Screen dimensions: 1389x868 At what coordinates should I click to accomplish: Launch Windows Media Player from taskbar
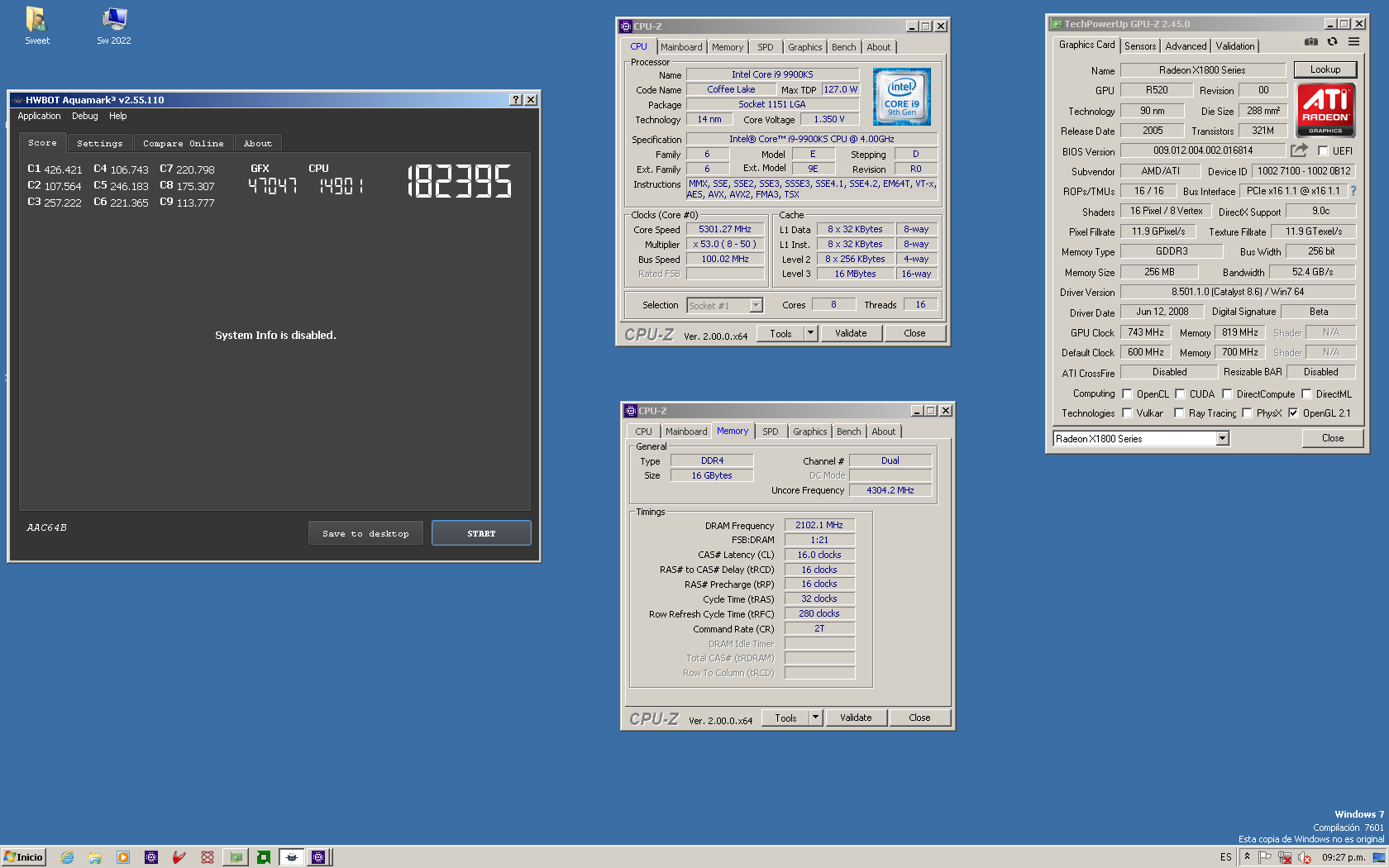(x=123, y=857)
